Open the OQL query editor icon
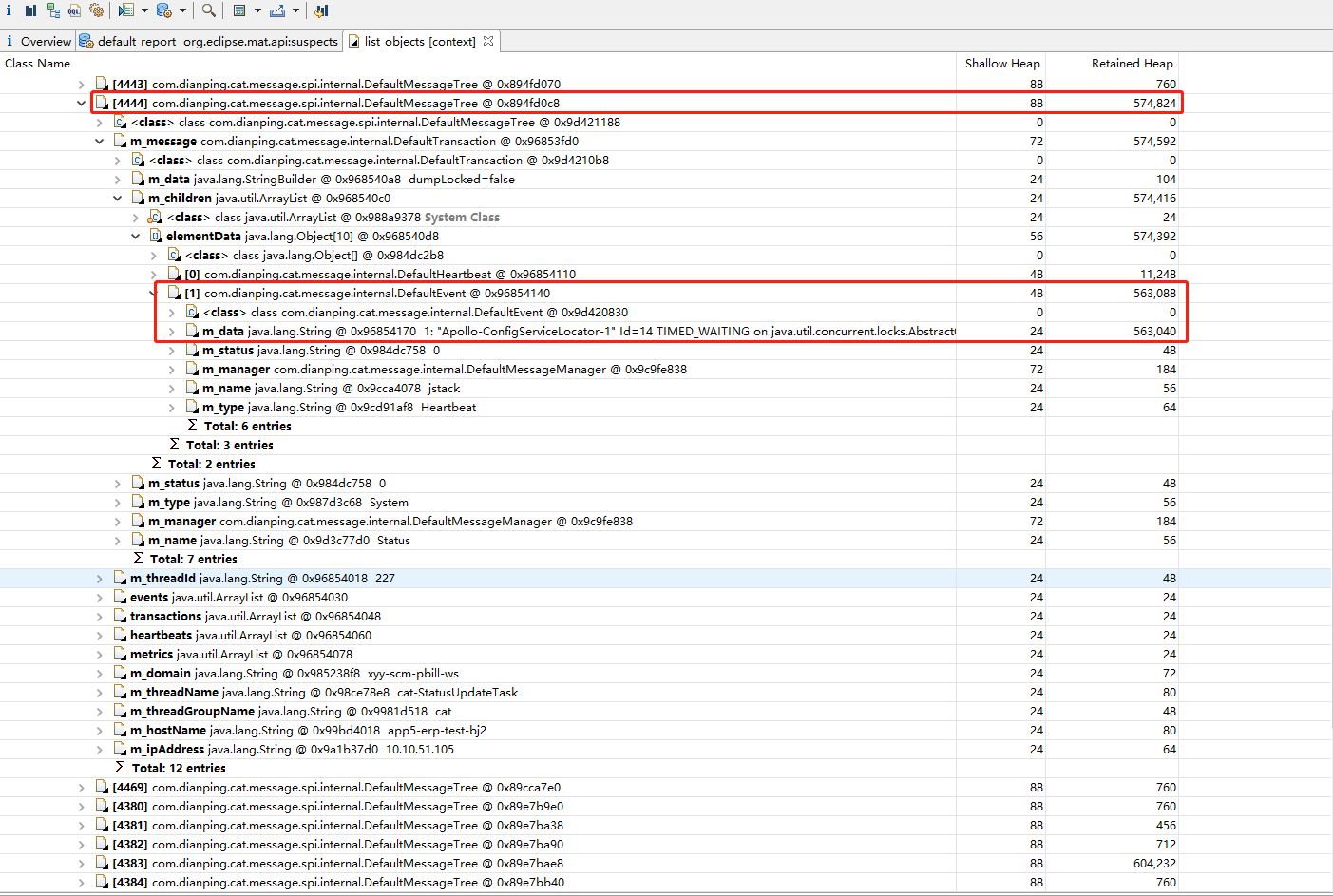Image resolution: width=1333 pixels, height=896 pixels. [74, 10]
